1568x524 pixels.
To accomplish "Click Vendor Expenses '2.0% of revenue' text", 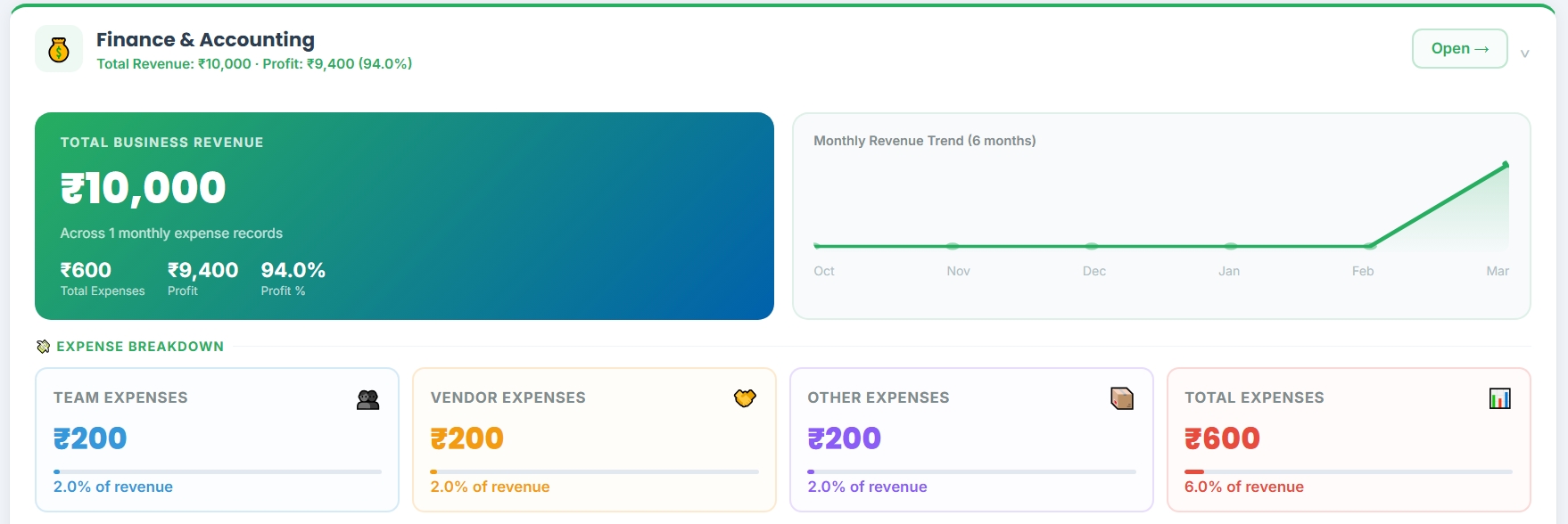I will point(490,487).
